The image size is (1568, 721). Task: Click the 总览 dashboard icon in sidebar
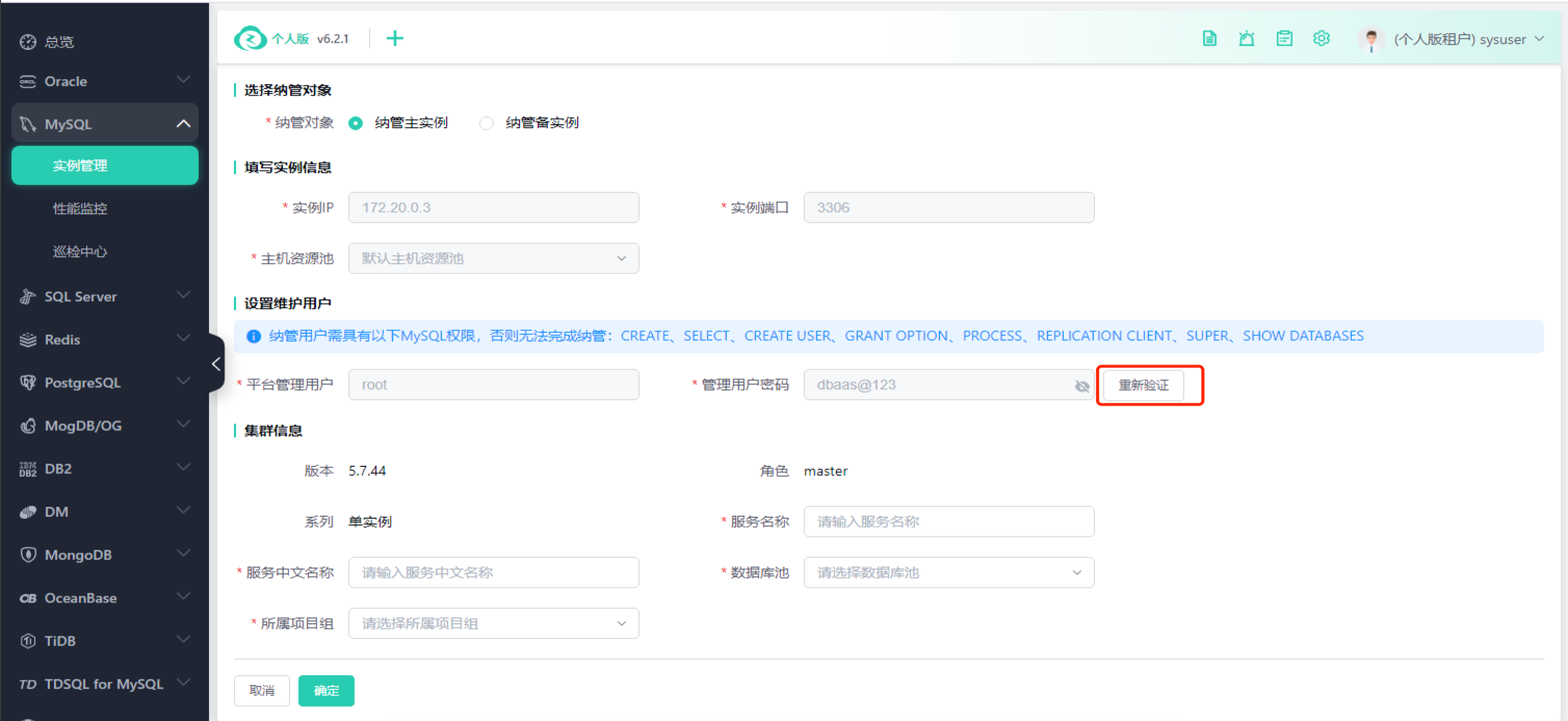[x=28, y=42]
